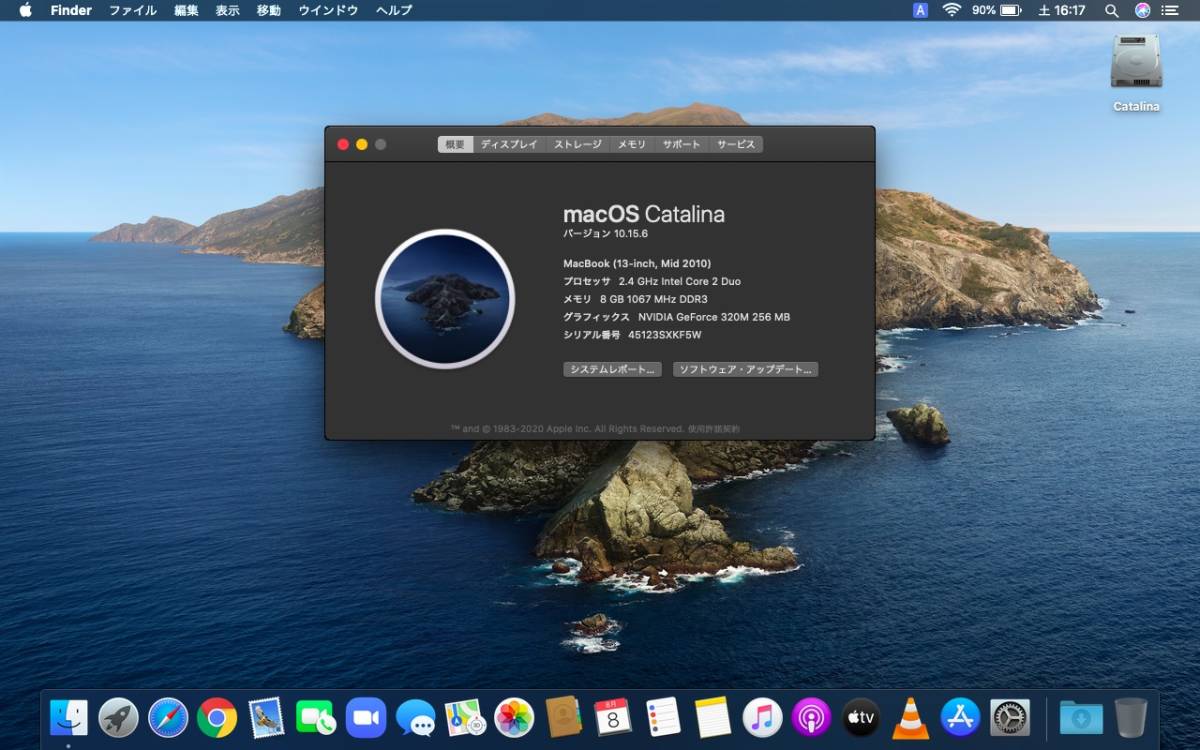Open the ウインドウ menu
Viewport: 1200px width, 750px height.
(x=328, y=10)
